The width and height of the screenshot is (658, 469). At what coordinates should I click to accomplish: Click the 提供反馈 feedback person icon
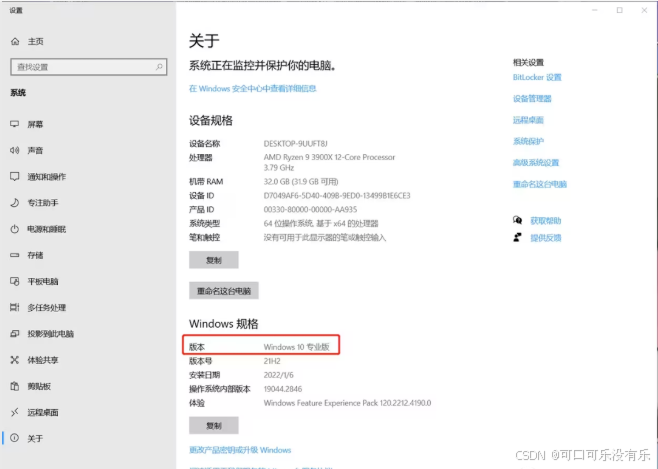(x=517, y=237)
